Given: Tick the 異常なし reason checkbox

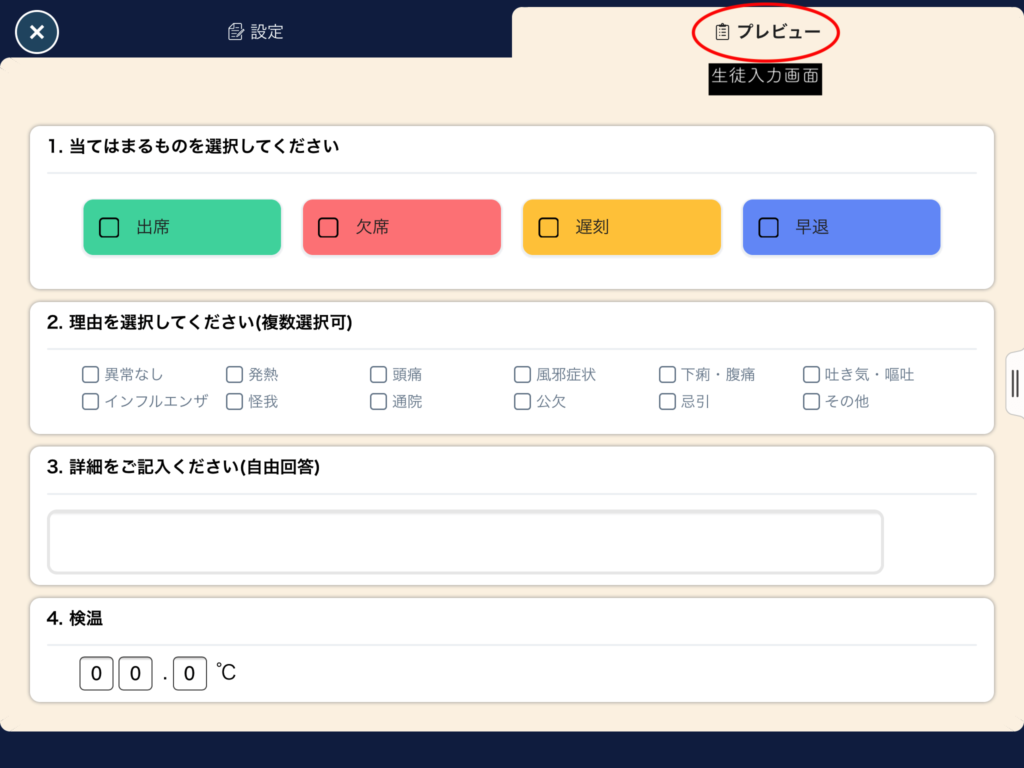Looking at the screenshot, I should point(90,374).
